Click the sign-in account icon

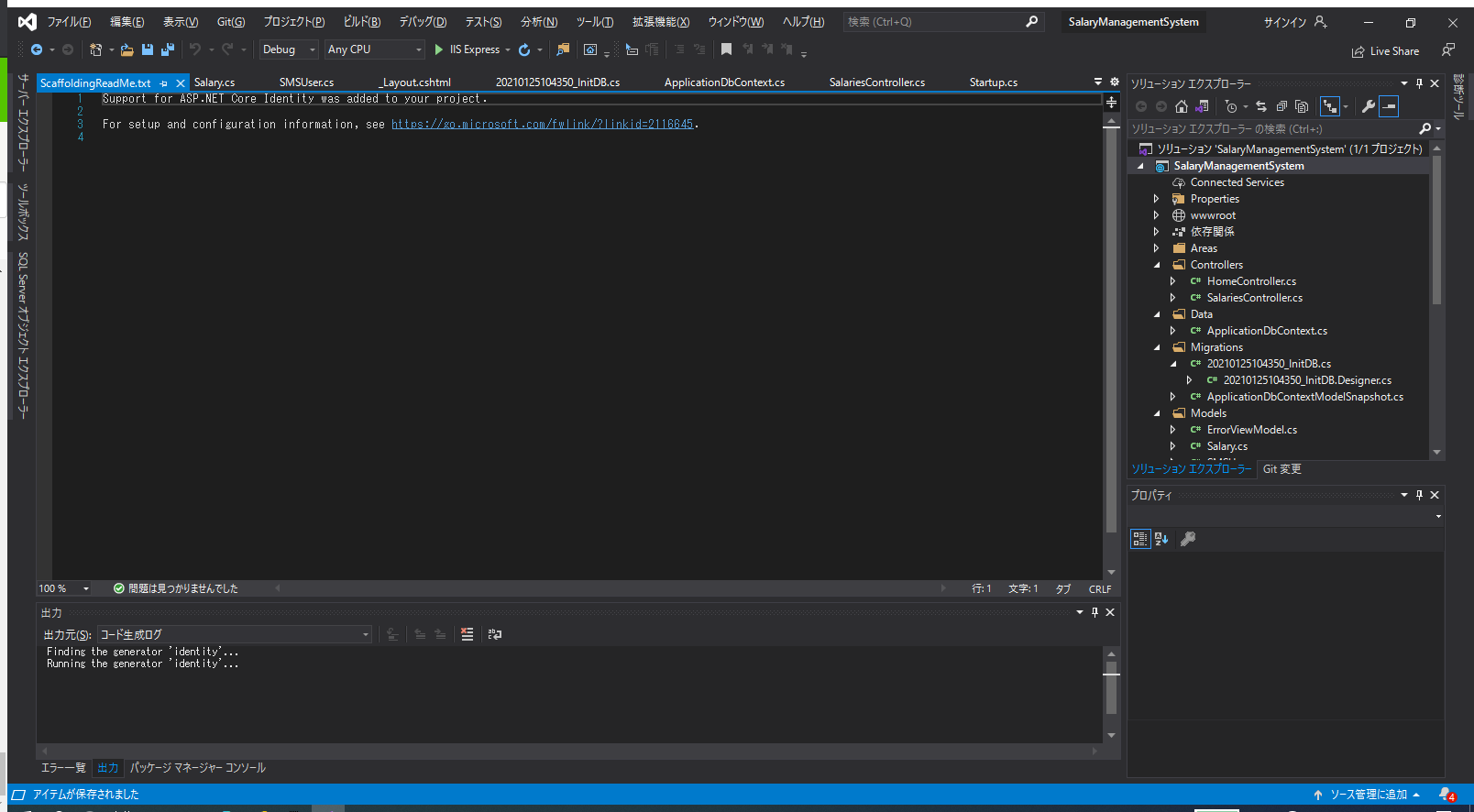coord(1321,22)
